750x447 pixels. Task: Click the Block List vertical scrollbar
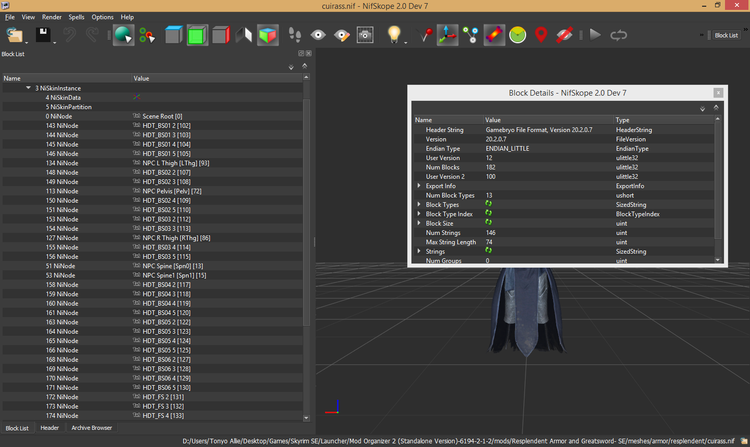coord(306,212)
